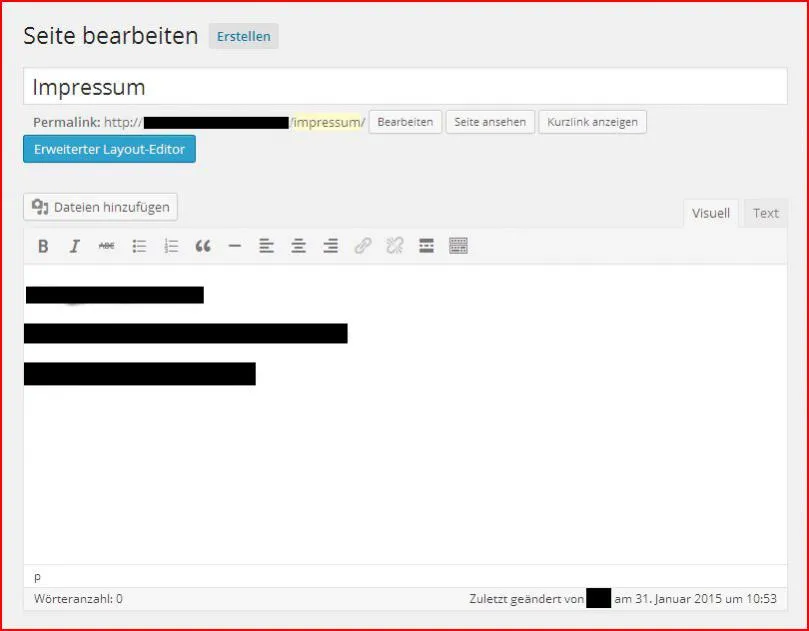Insert a bulleted list
Image resolution: width=809 pixels, height=631 pixels.
139,246
